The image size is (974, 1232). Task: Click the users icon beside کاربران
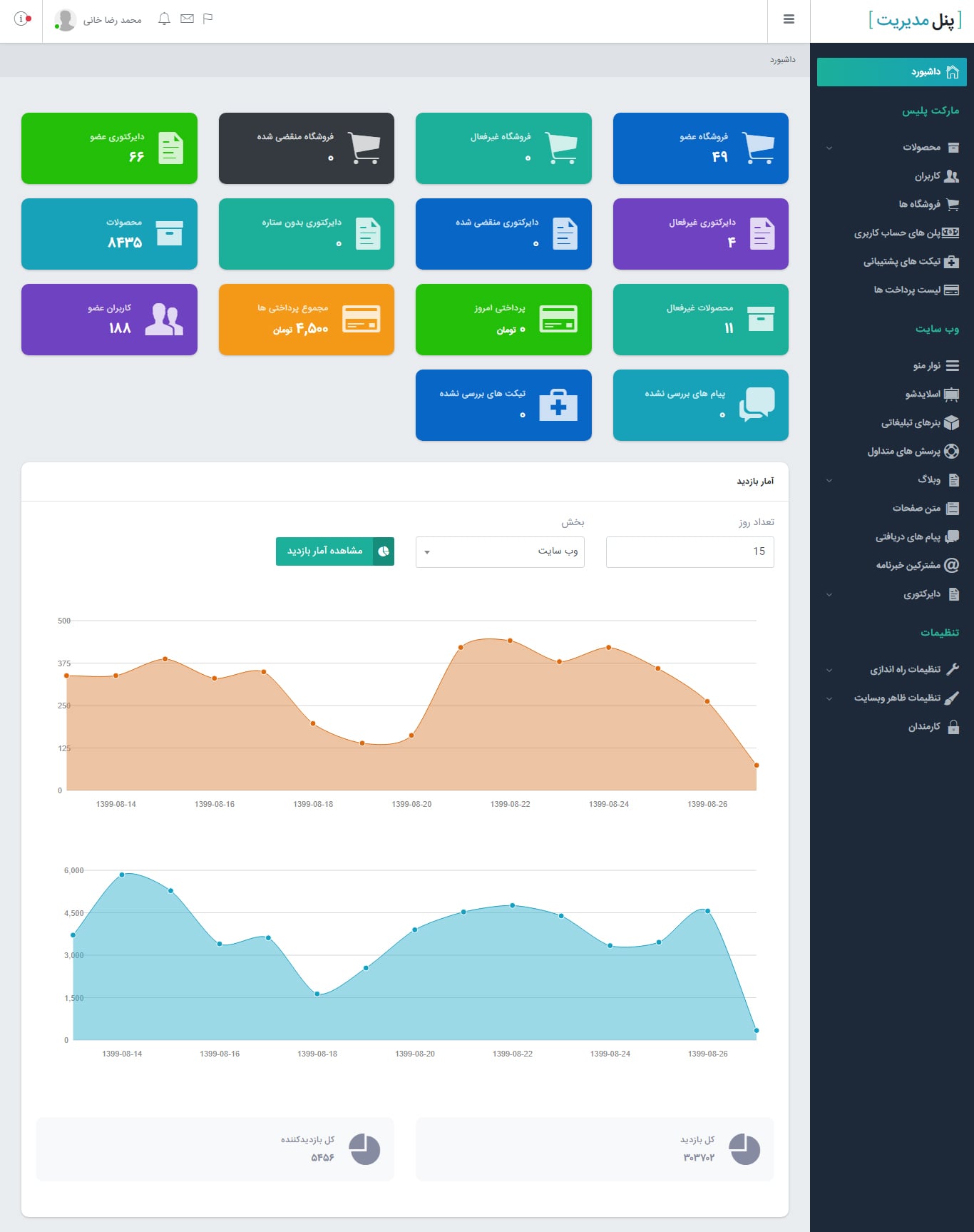click(951, 176)
